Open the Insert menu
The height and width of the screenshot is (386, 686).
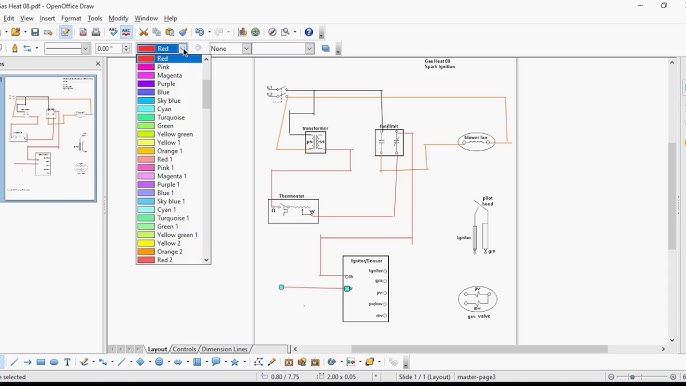click(x=47, y=18)
